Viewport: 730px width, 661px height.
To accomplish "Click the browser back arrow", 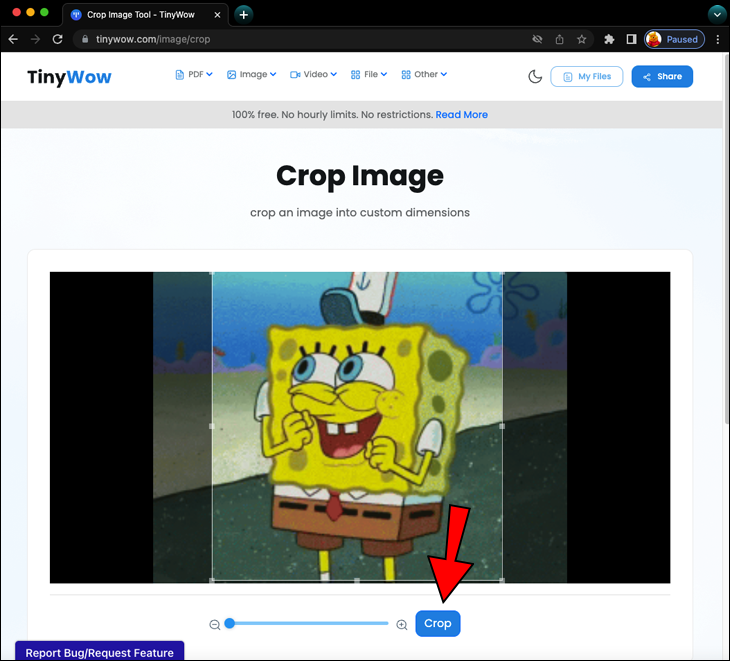I will coord(13,40).
